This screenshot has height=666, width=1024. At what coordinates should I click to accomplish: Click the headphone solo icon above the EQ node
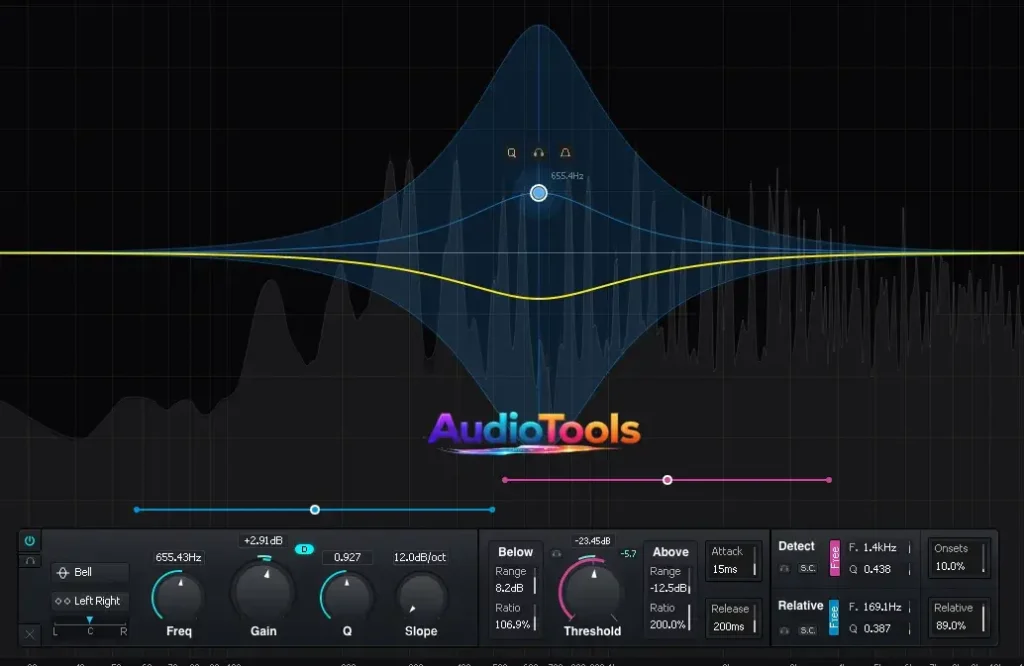(538, 152)
